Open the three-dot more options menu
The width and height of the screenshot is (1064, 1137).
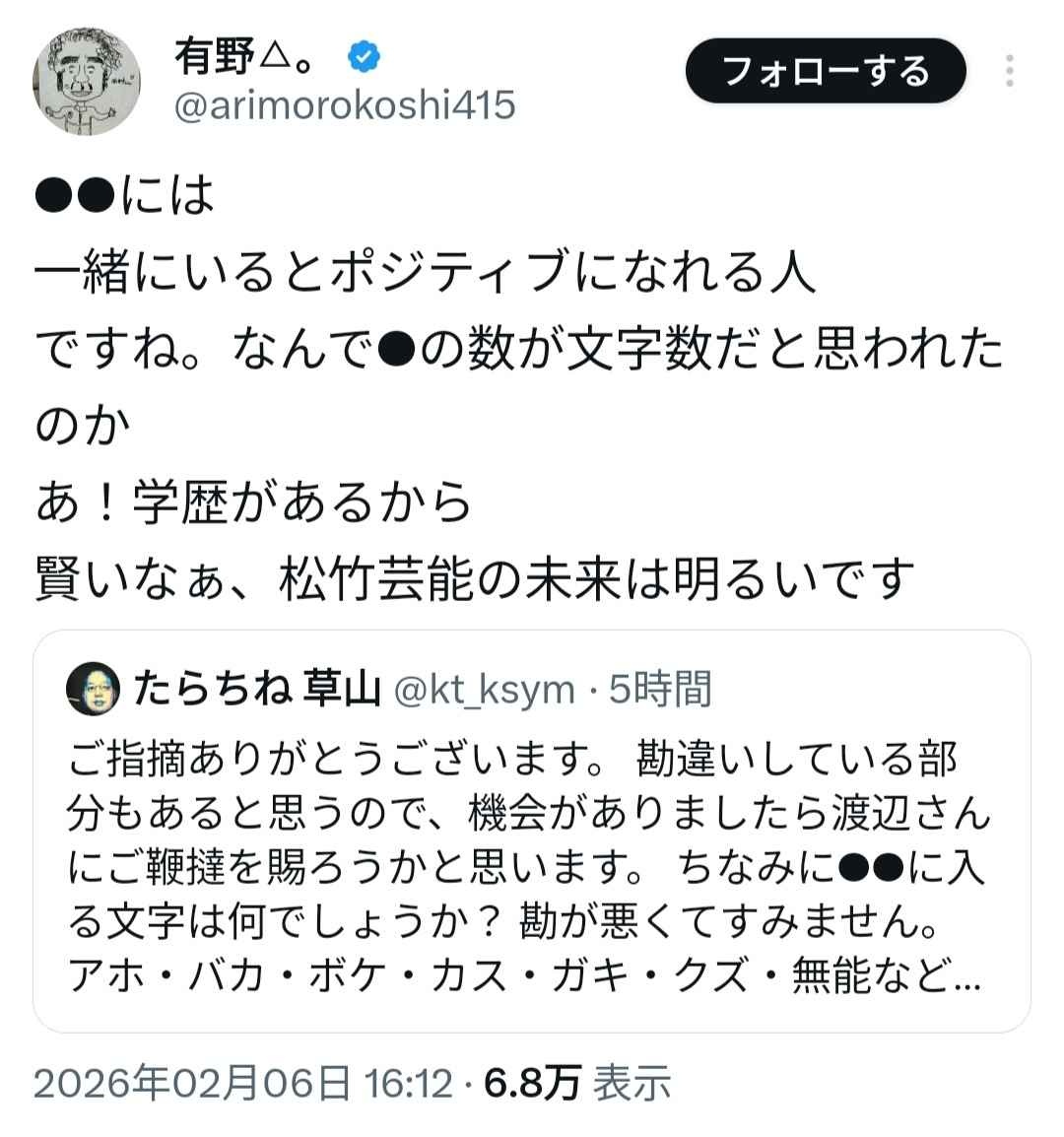(x=1010, y=72)
